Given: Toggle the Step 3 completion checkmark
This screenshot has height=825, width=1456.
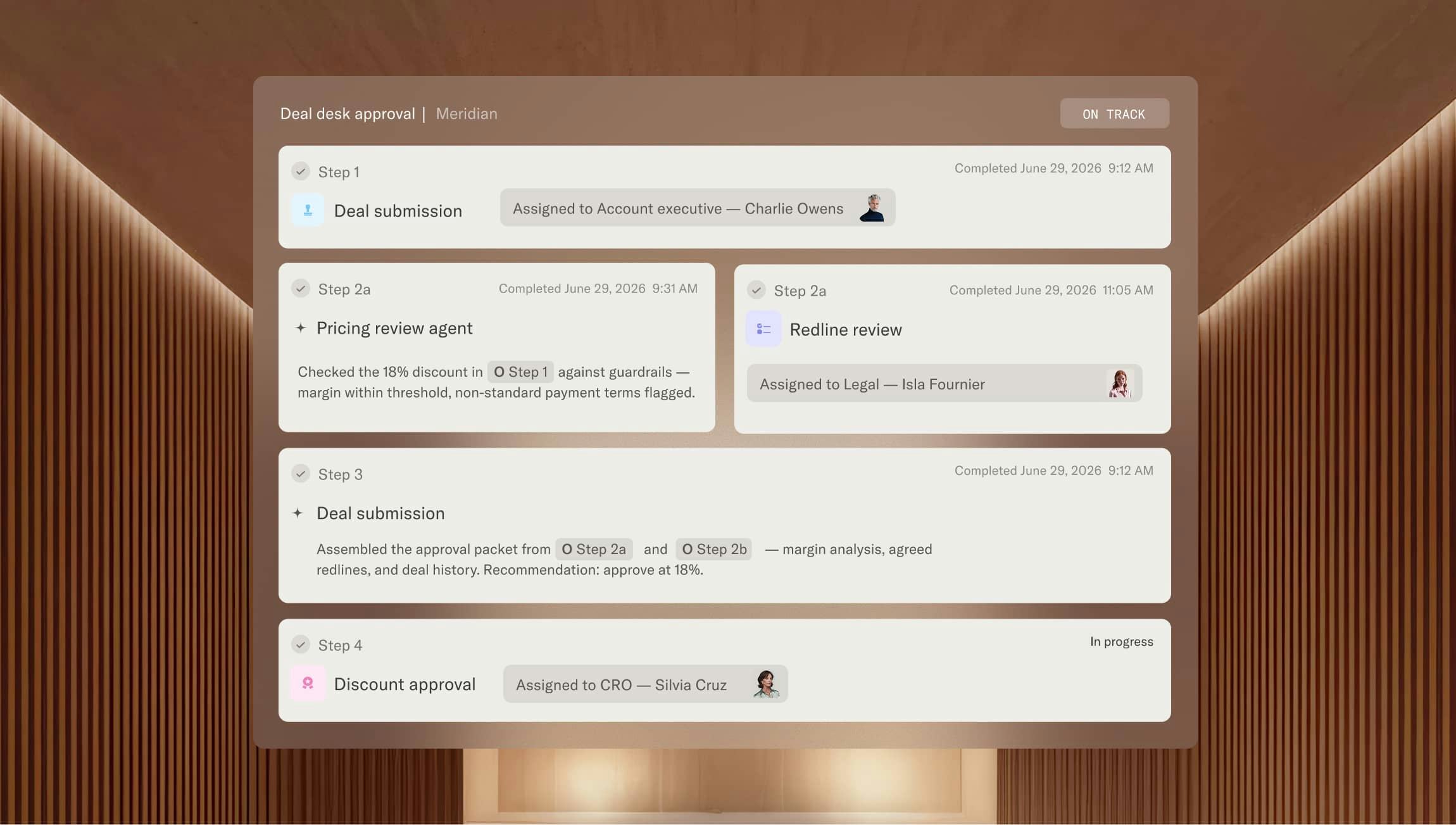Looking at the screenshot, I should pyautogui.click(x=301, y=474).
